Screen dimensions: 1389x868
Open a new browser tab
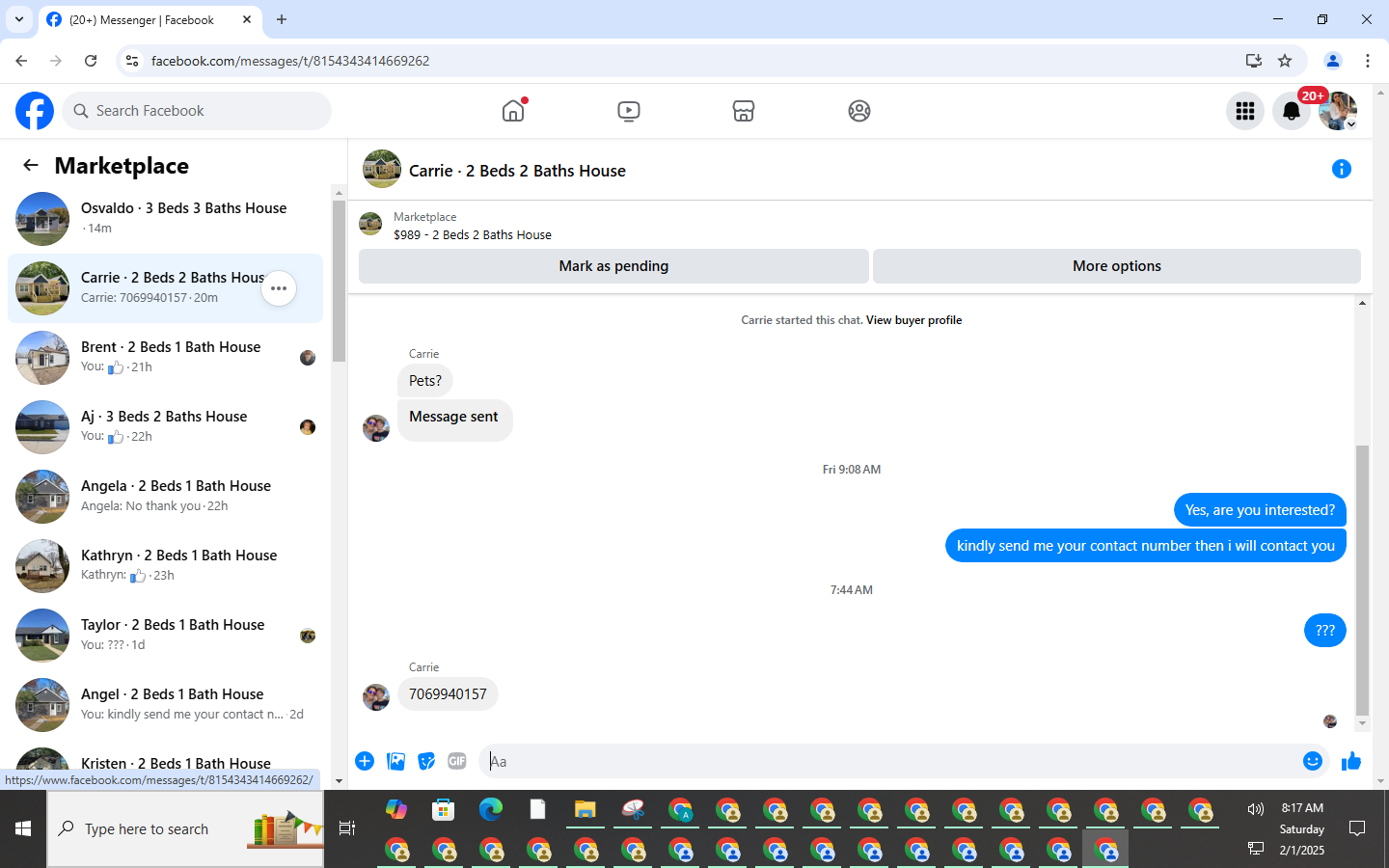coord(282,19)
